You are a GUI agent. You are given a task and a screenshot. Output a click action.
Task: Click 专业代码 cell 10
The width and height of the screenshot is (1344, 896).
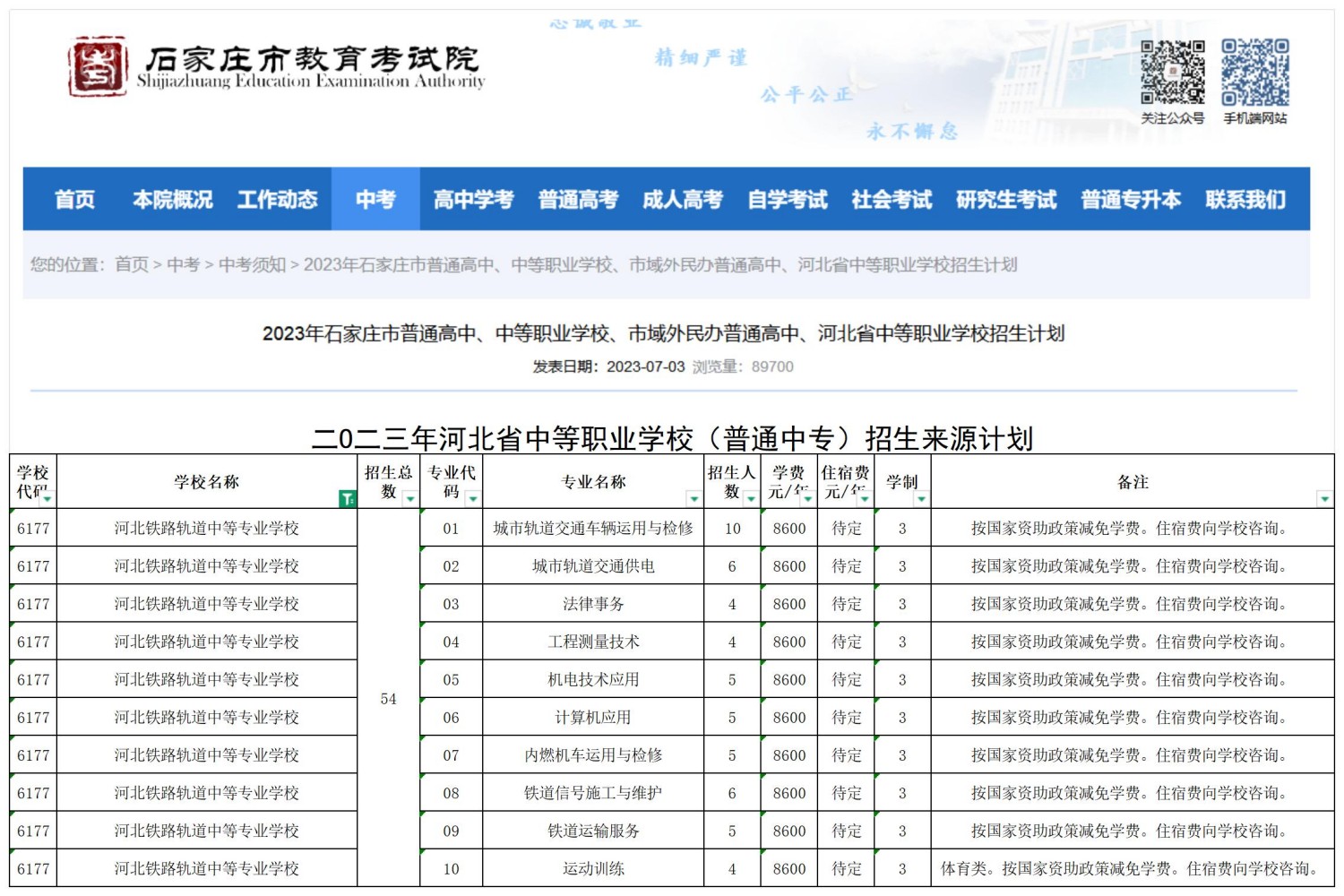pyautogui.click(x=452, y=868)
